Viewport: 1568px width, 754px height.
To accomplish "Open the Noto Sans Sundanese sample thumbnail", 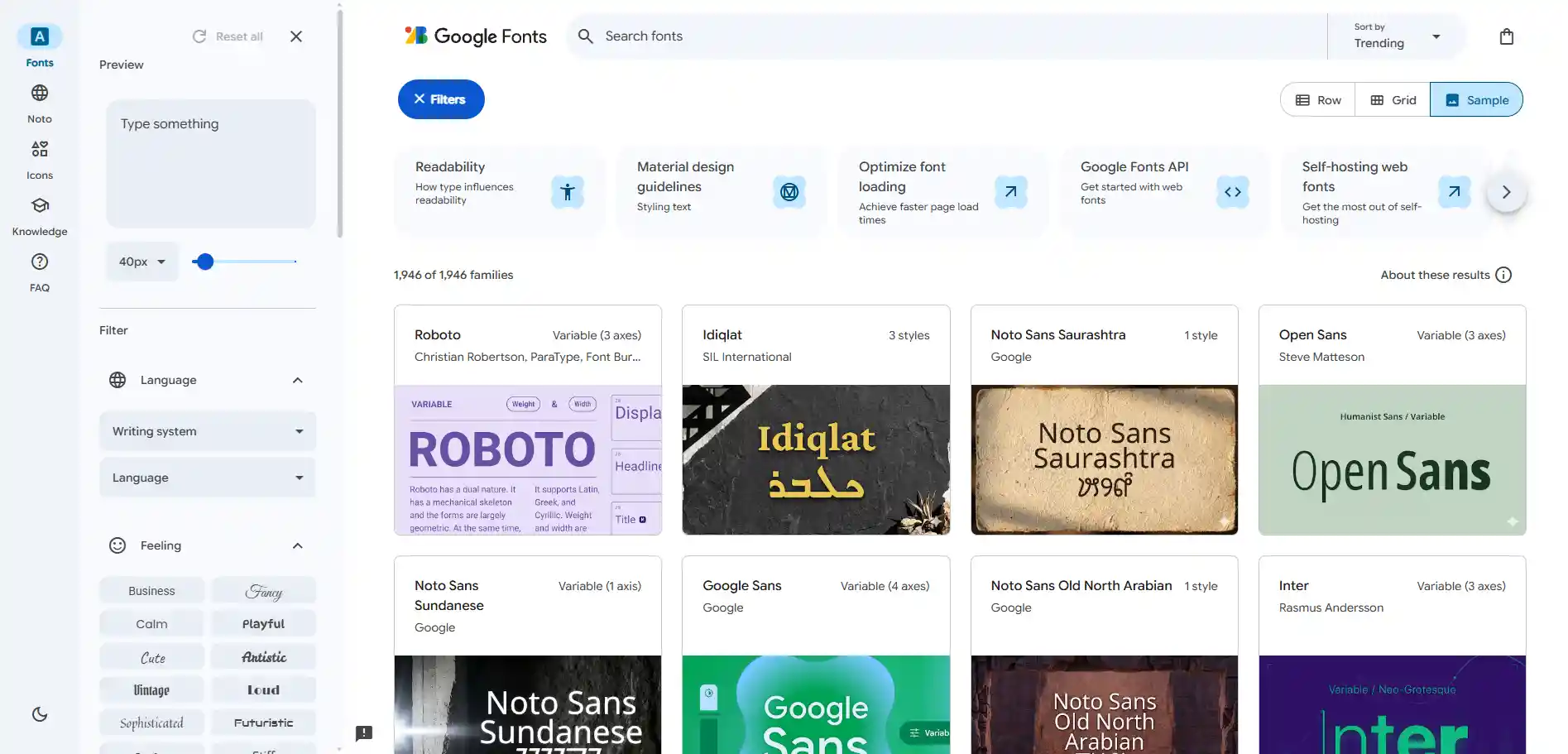I will 528,705.
